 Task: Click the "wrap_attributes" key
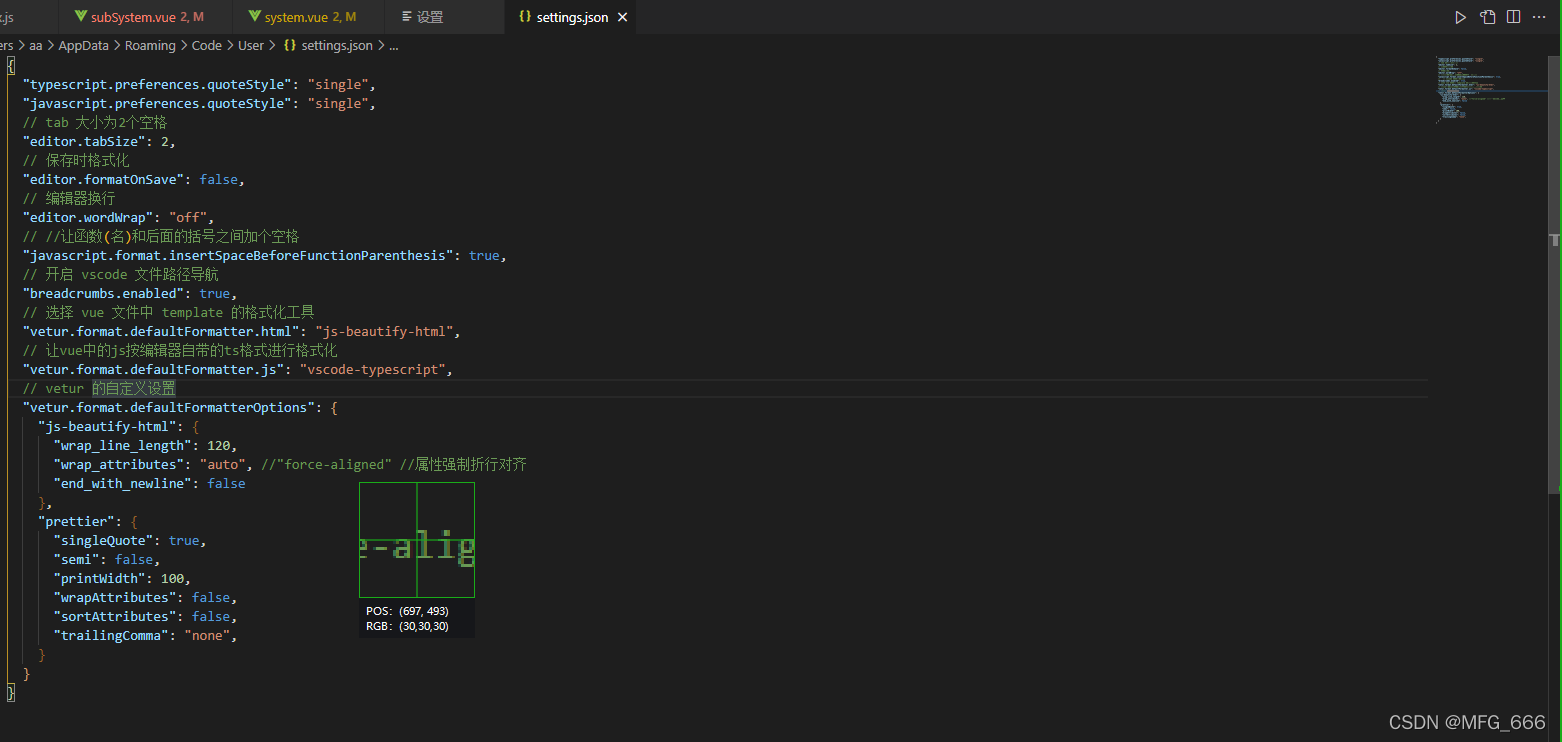click(119, 464)
